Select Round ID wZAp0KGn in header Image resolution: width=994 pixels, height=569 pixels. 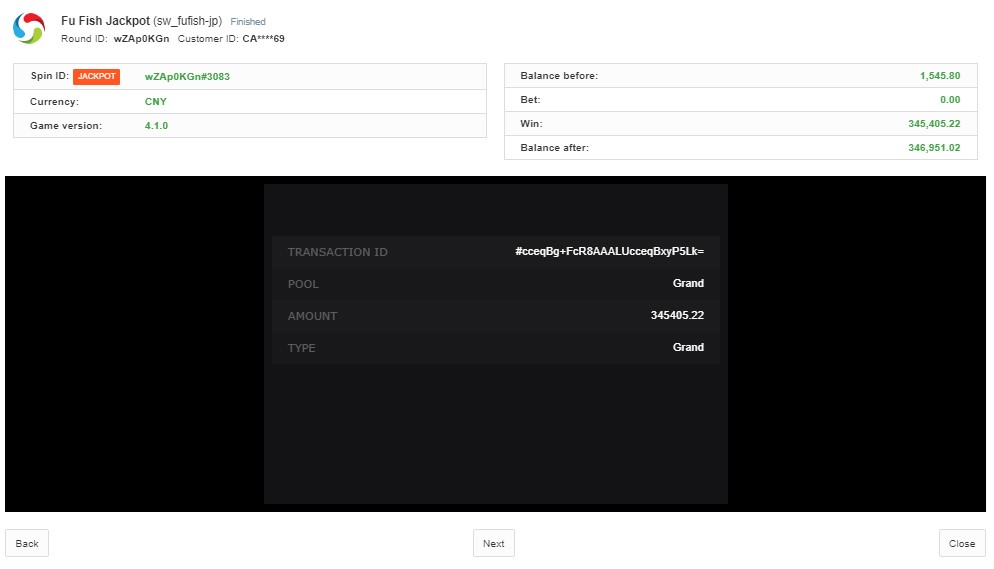[x=141, y=39]
